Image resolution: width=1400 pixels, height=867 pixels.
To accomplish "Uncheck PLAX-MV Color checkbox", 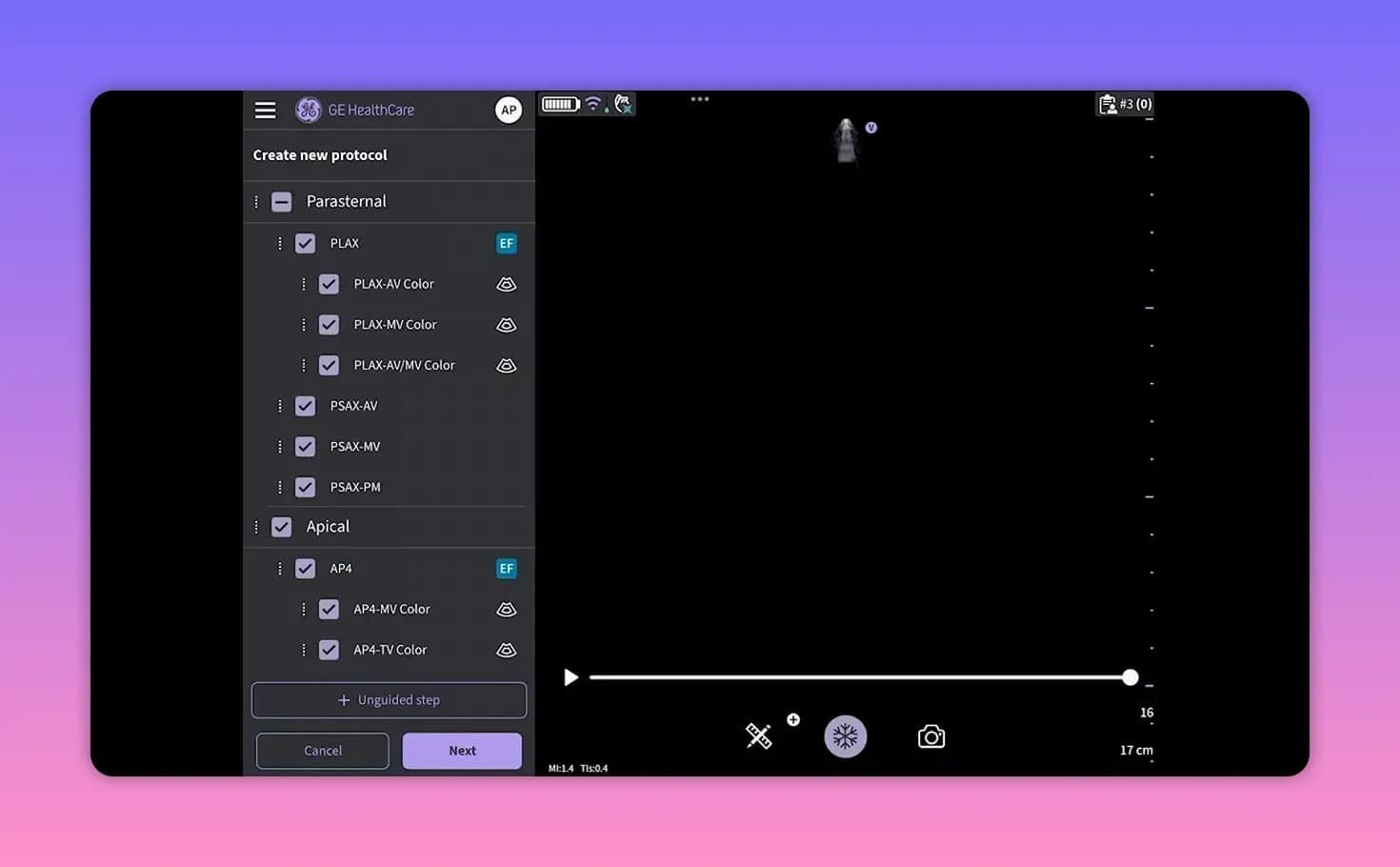I will click(x=329, y=325).
